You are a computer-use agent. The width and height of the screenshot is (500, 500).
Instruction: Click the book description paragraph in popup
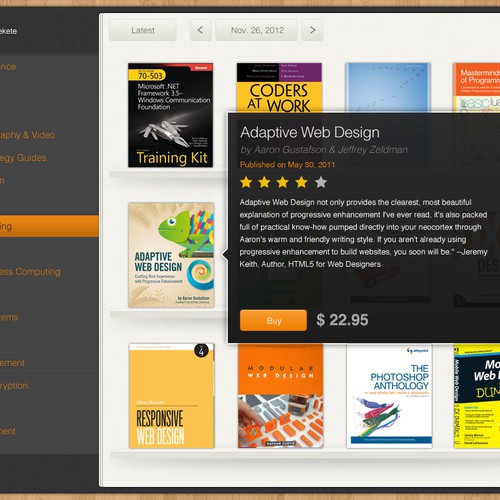pos(363,233)
